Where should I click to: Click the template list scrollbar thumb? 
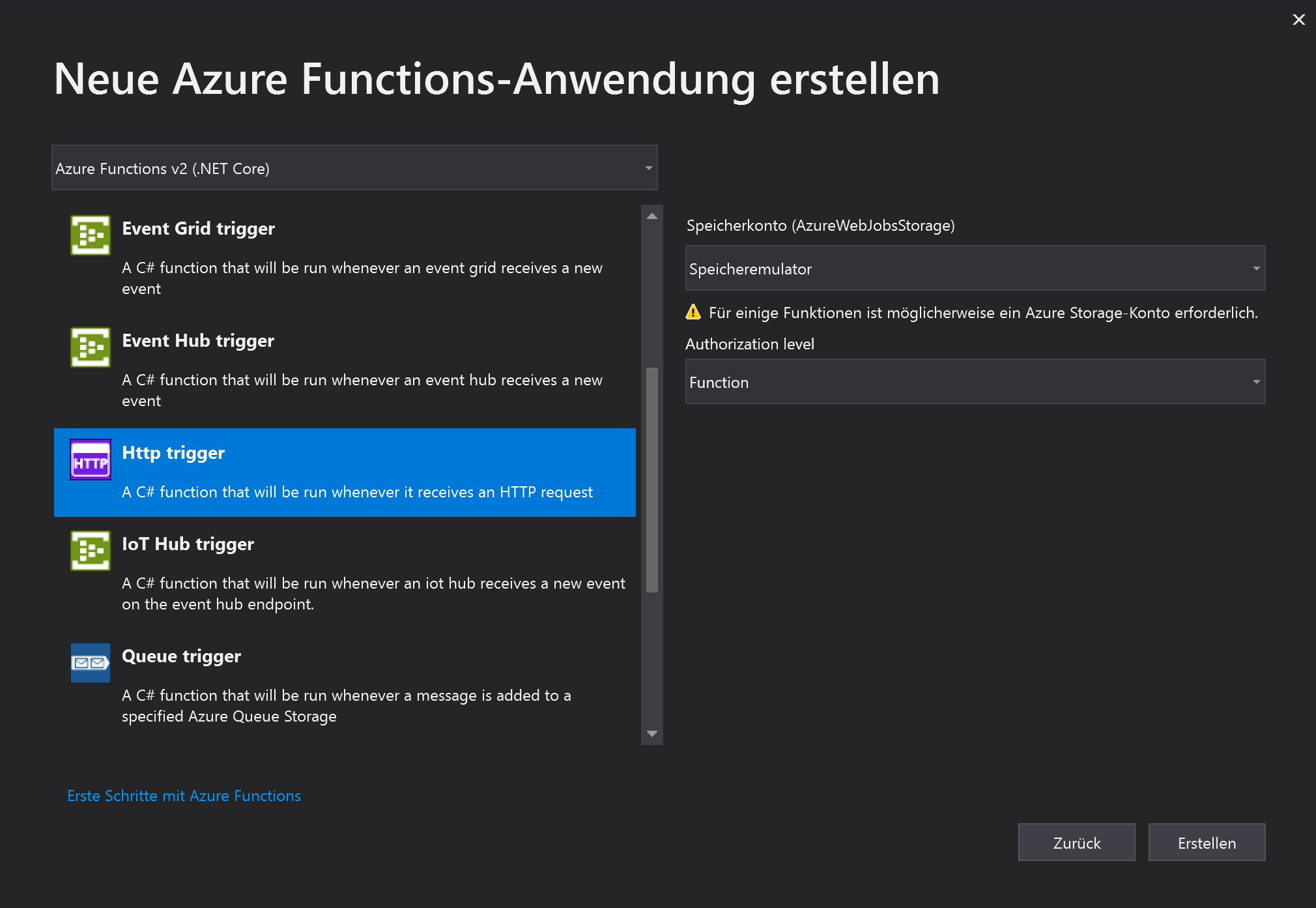pos(651,480)
